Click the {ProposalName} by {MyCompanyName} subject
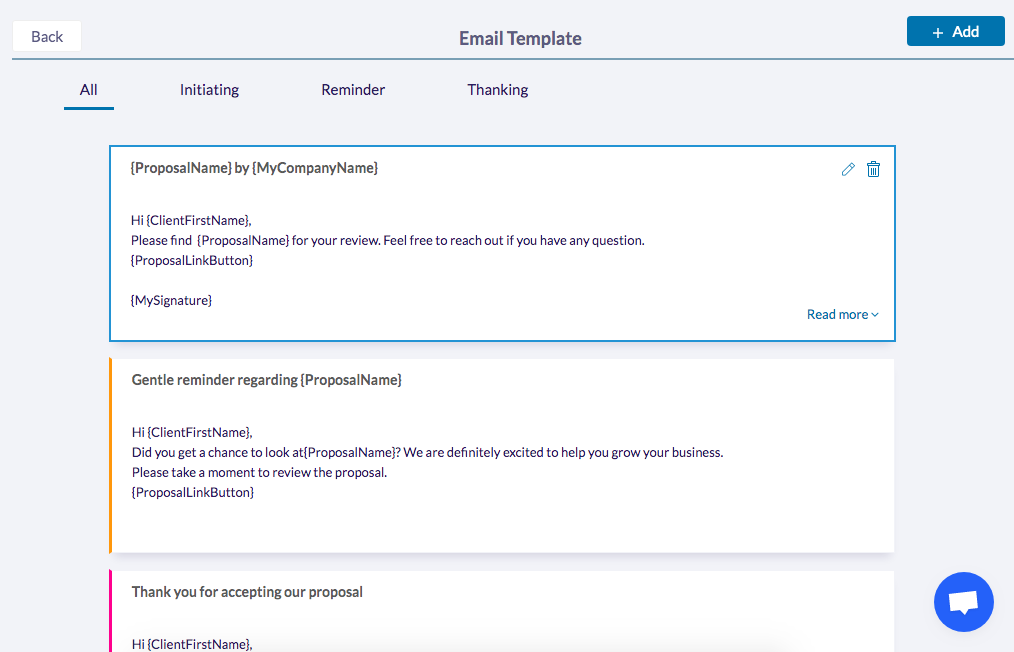 [x=254, y=168]
